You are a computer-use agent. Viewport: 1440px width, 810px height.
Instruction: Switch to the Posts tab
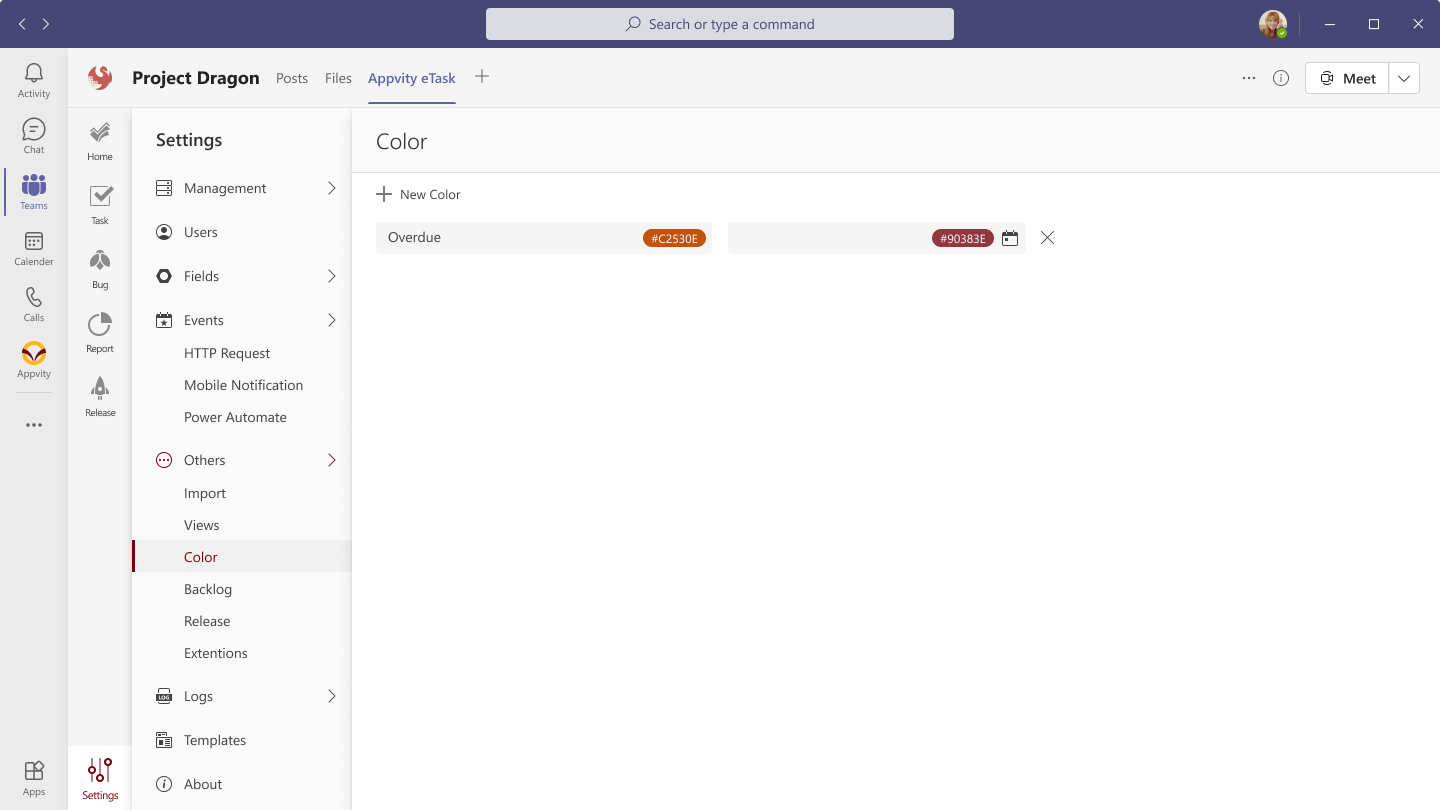point(292,78)
